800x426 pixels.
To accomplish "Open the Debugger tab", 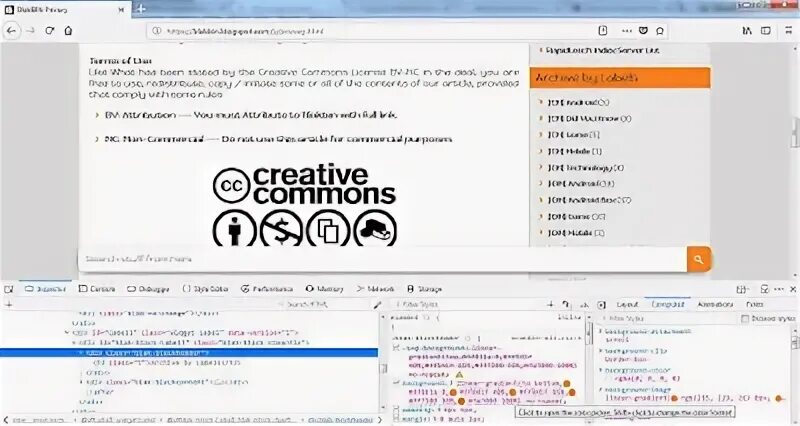I will click(148, 289).
